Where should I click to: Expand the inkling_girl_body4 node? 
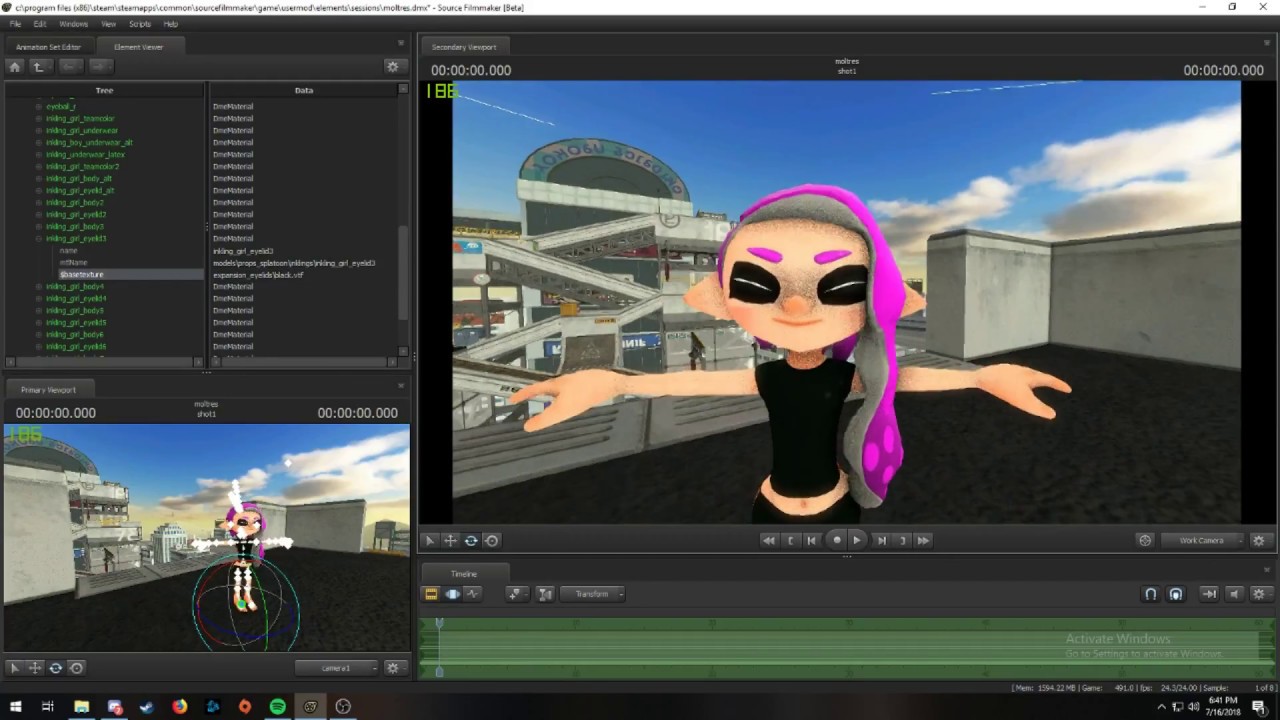coord(39,287)
